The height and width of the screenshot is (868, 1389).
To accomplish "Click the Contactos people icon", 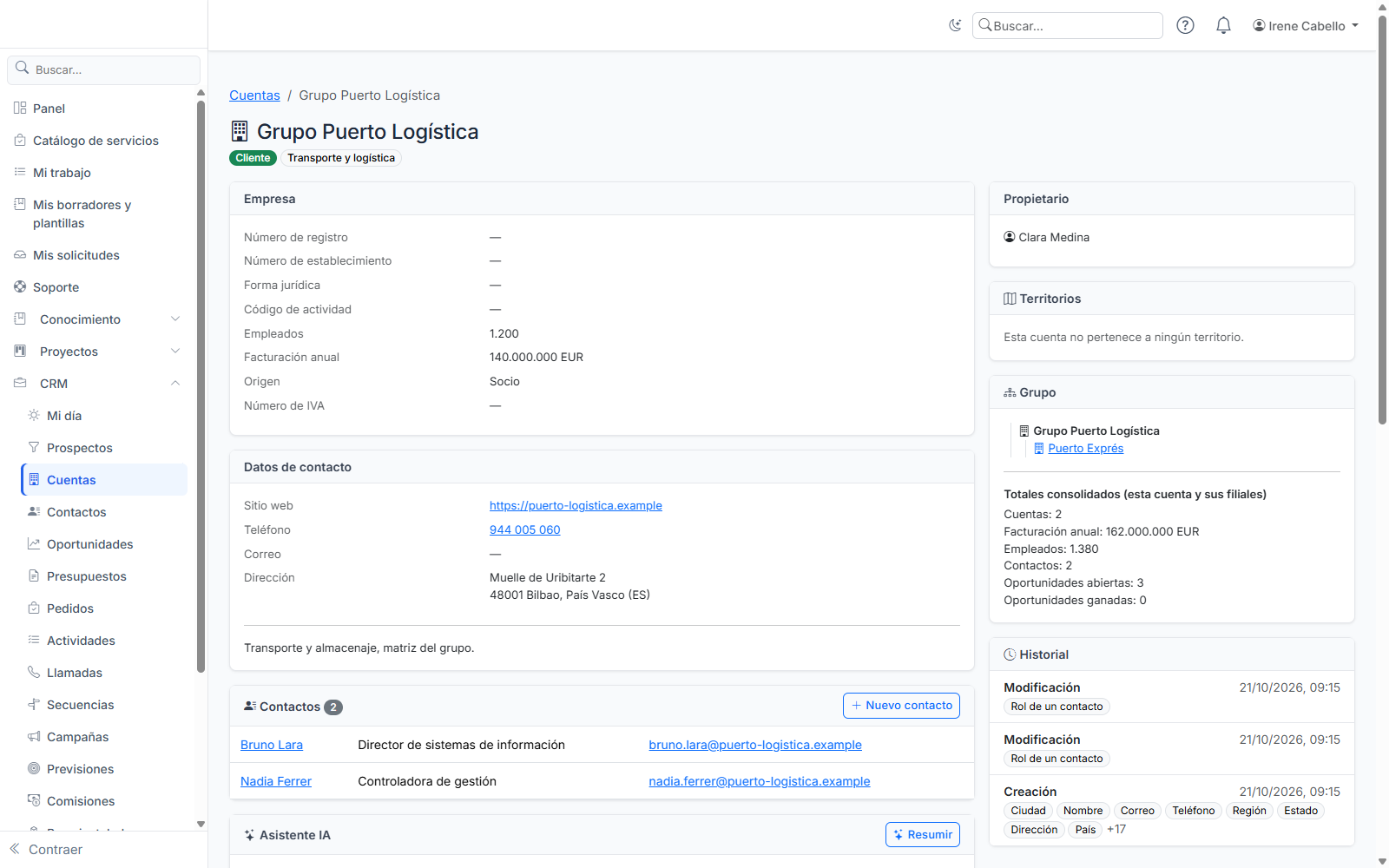I will point(34,512).
